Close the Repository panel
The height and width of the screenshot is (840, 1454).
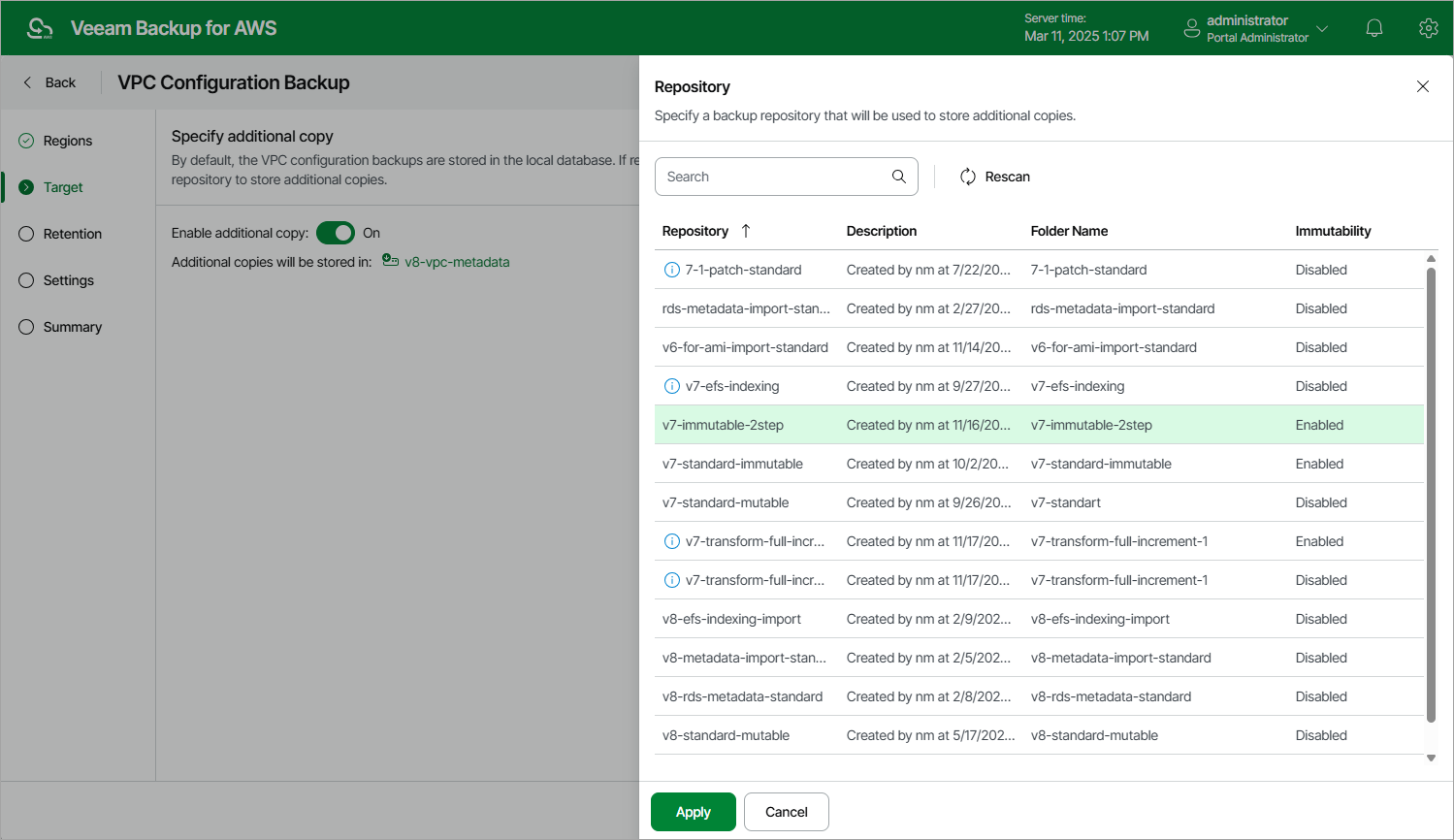tap(1422, 86)
